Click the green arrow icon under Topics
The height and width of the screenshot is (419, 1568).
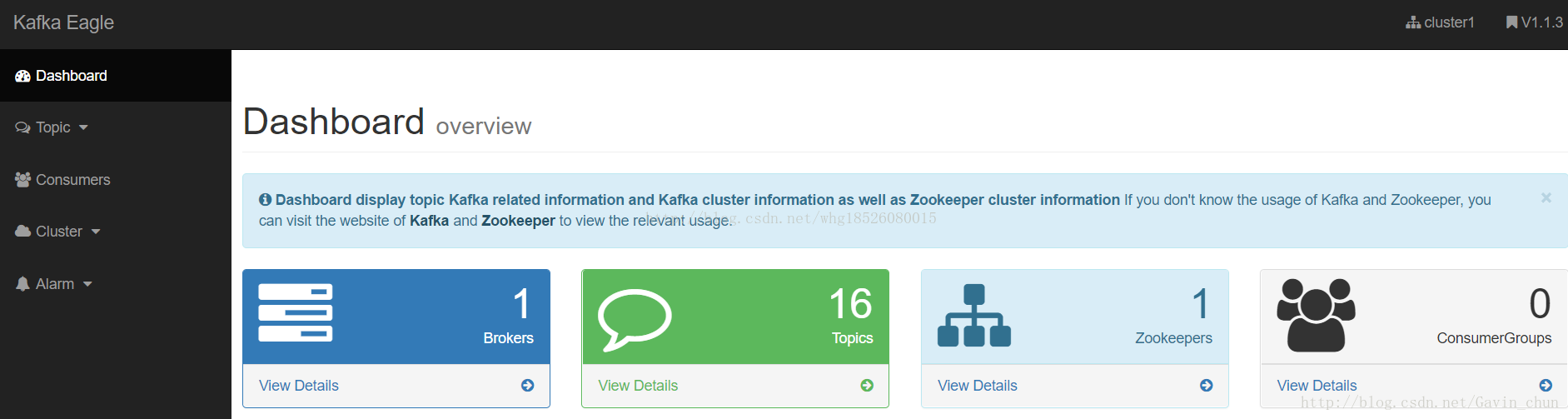click(867, 386)
